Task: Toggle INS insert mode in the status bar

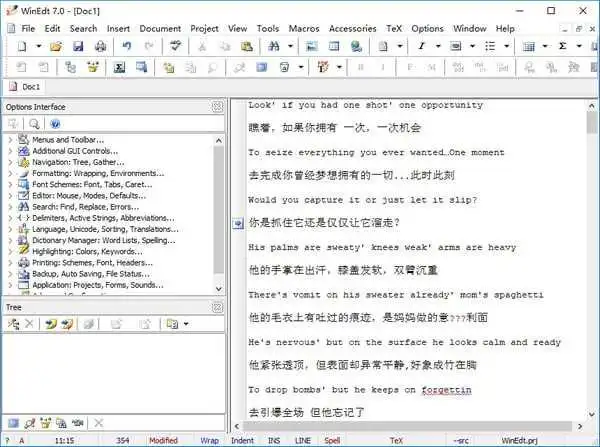Action: tap(274, 440)
